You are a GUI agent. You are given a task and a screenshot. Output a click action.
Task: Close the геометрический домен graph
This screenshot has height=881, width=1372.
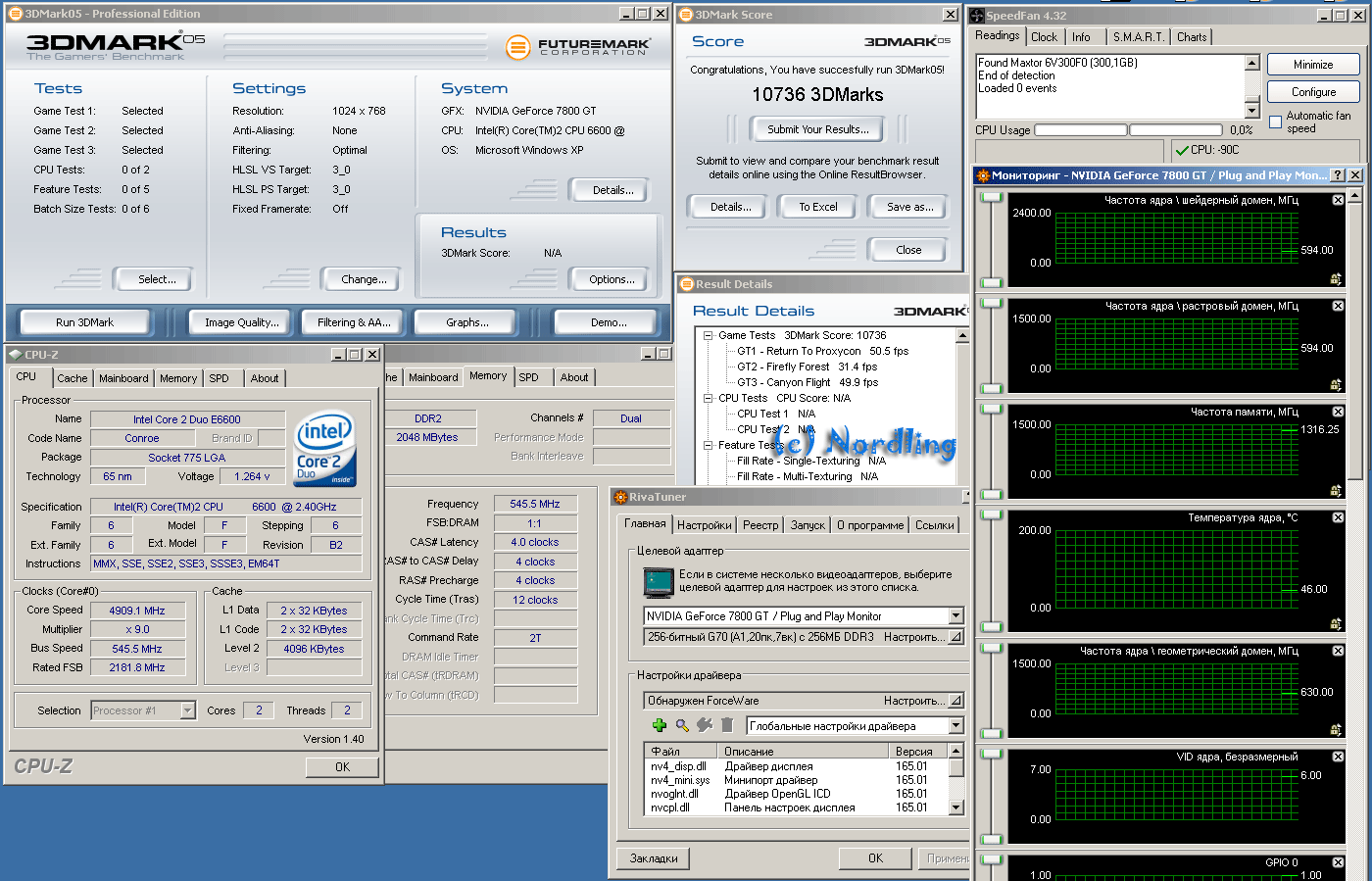pos(1338,651)
